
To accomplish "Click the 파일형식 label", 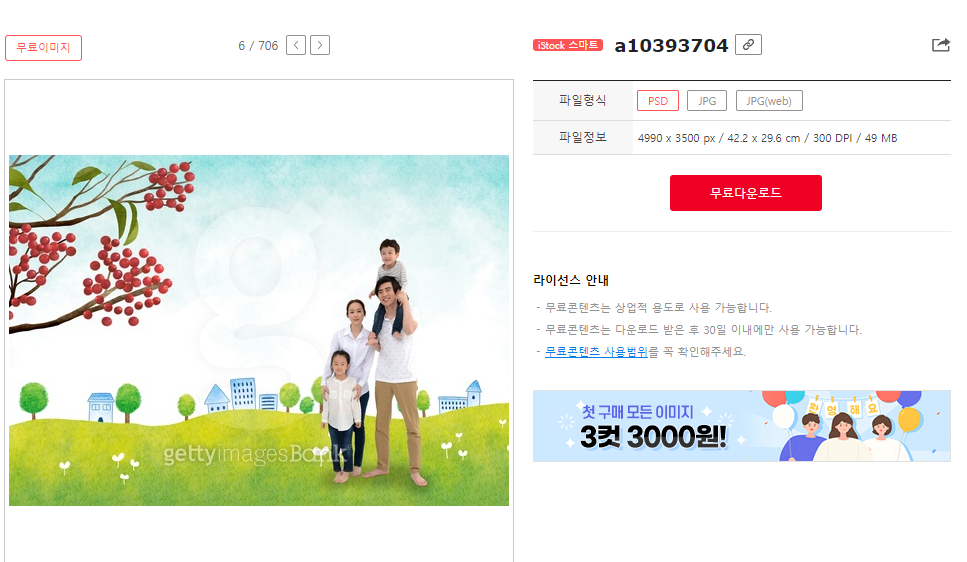I will click(582, 100).
